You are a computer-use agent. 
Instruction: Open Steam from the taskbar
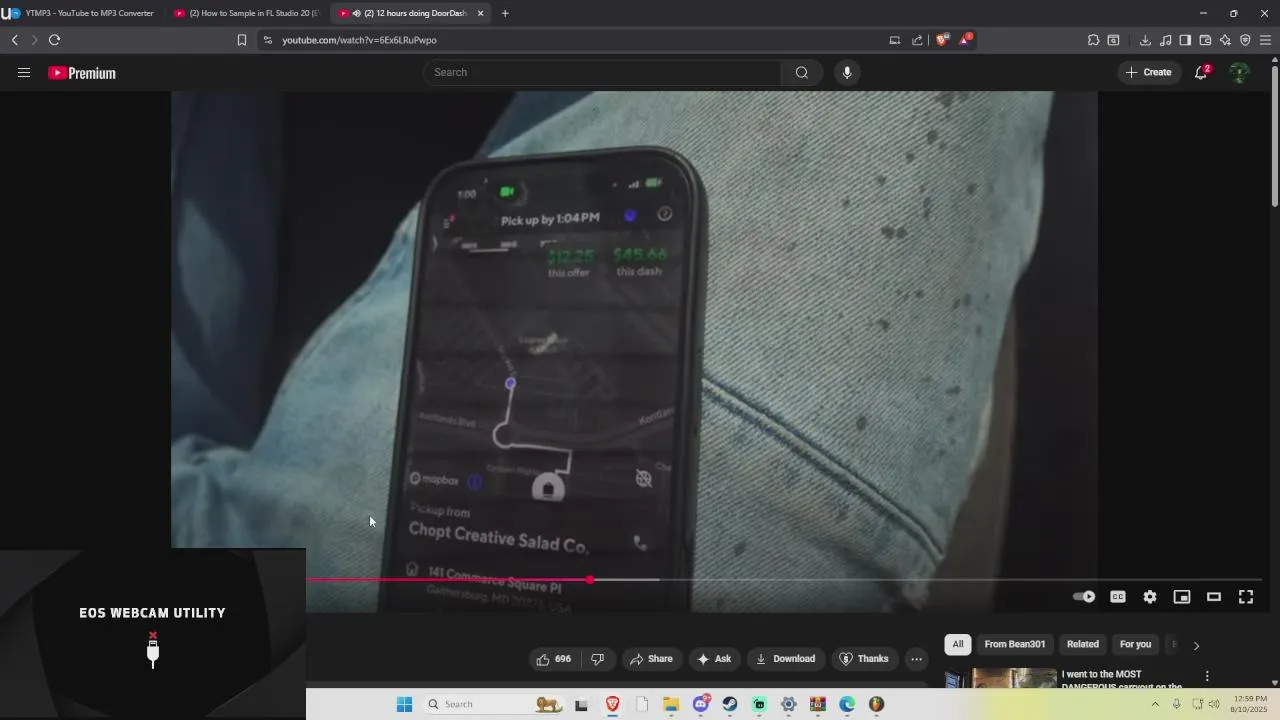(730, 704)
